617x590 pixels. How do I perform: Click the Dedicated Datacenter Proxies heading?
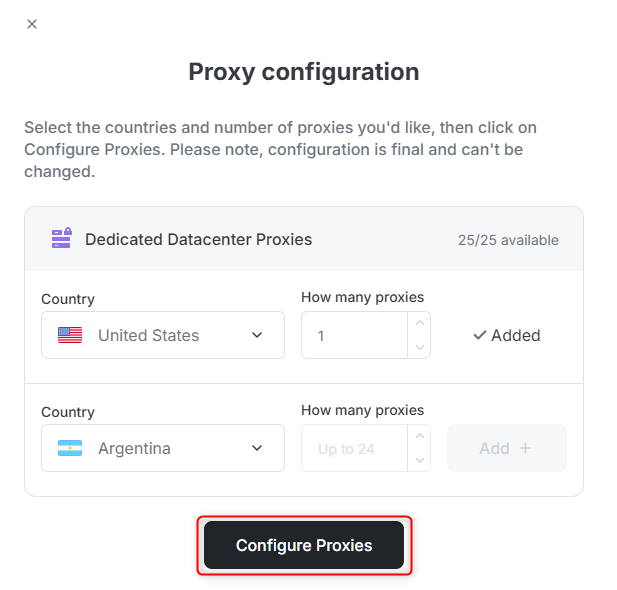198,239
